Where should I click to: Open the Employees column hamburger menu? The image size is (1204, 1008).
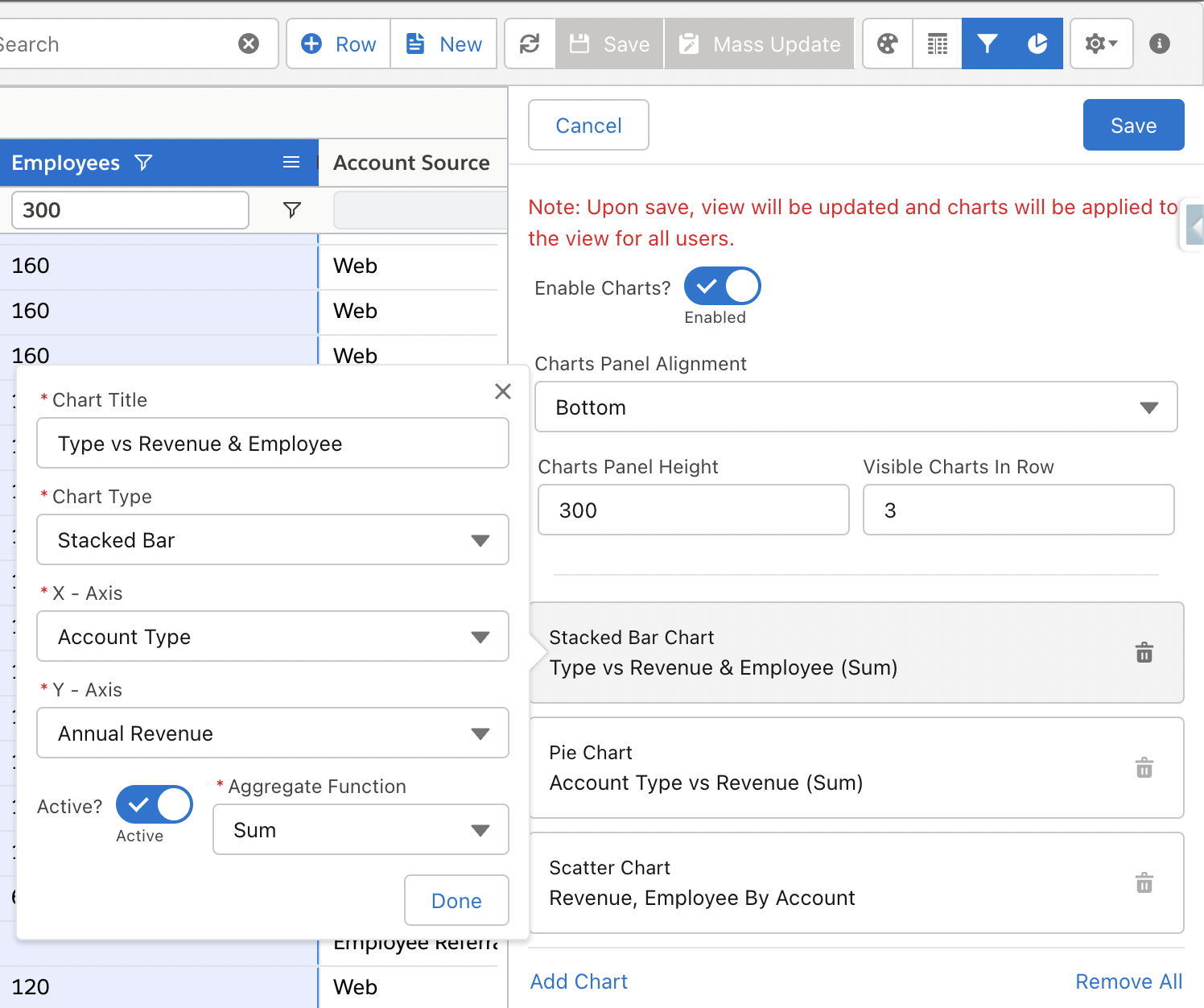(x=291, y=163)
